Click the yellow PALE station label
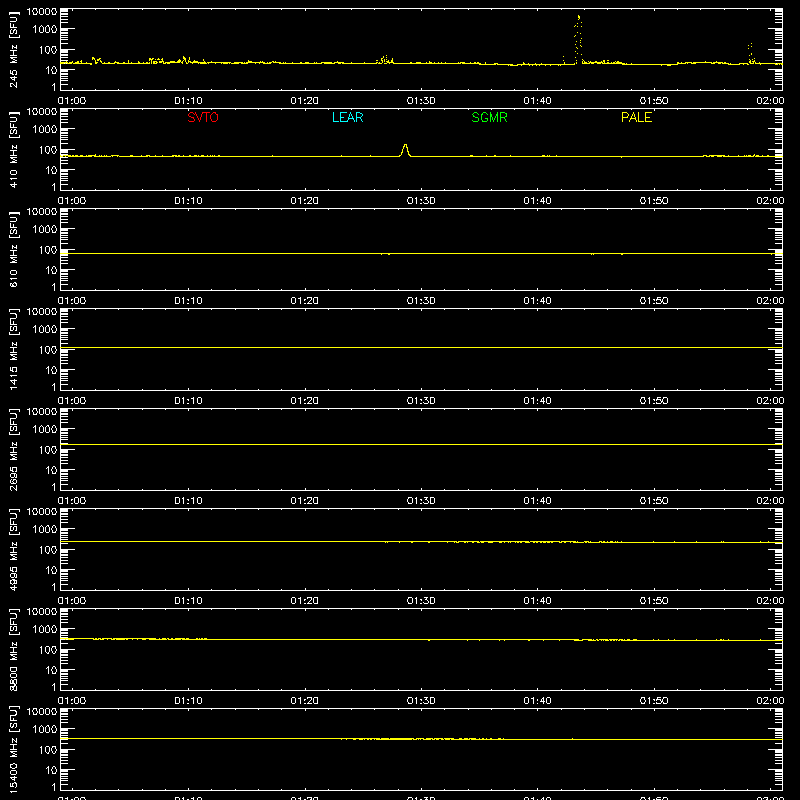The width and height of the screenshot is (800, 800). 636,117
